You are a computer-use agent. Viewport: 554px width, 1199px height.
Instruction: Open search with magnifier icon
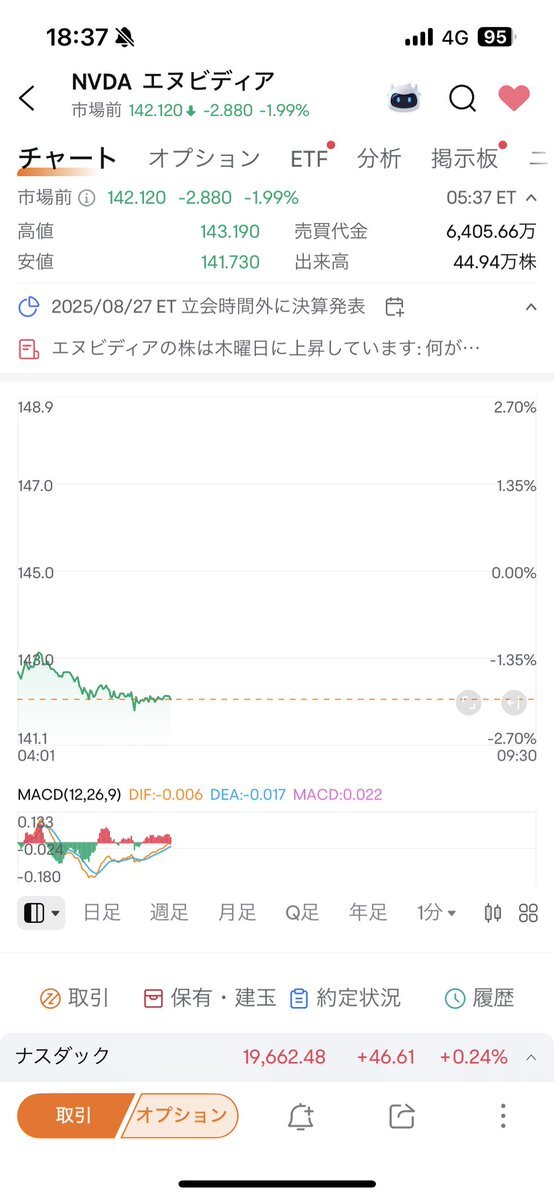[x=462, y=98]
